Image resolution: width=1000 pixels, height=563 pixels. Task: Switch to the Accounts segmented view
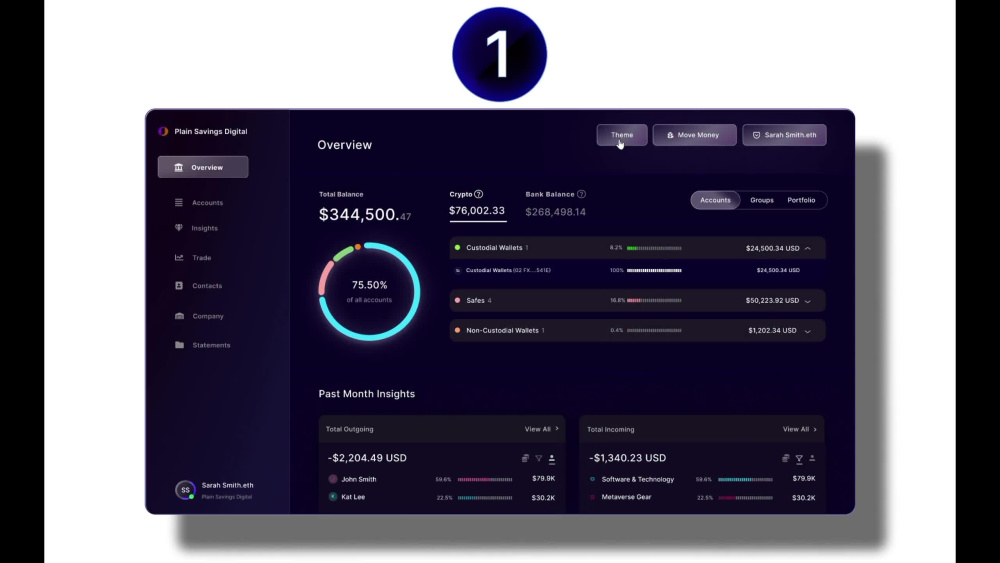(715, 200)
